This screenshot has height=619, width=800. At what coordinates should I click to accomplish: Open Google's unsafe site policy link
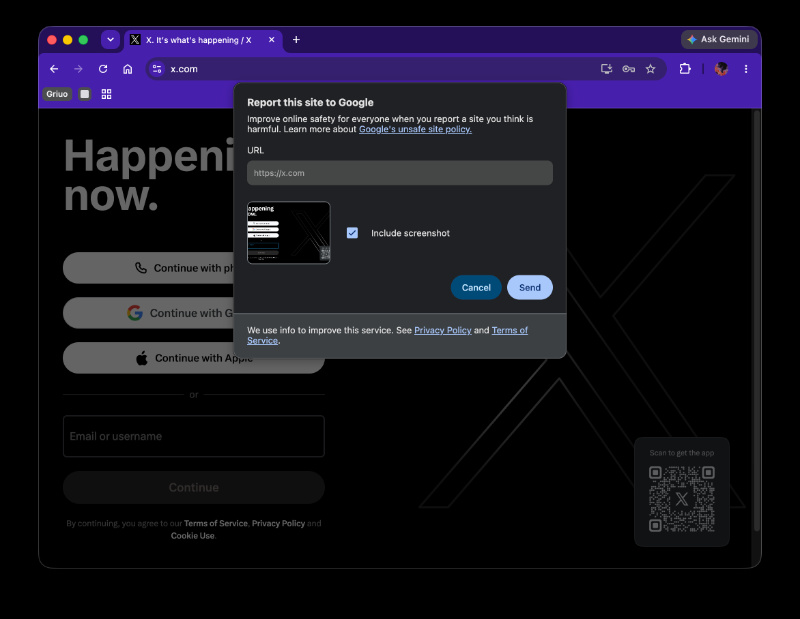click(x=415, y=129)
